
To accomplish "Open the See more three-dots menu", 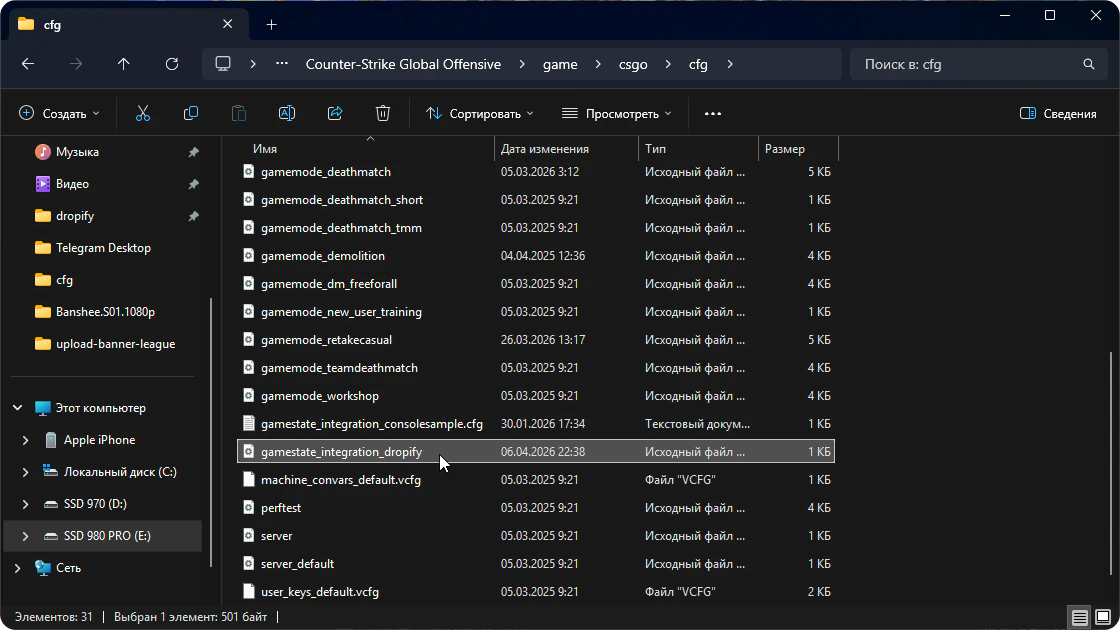I will click(713, 114).
